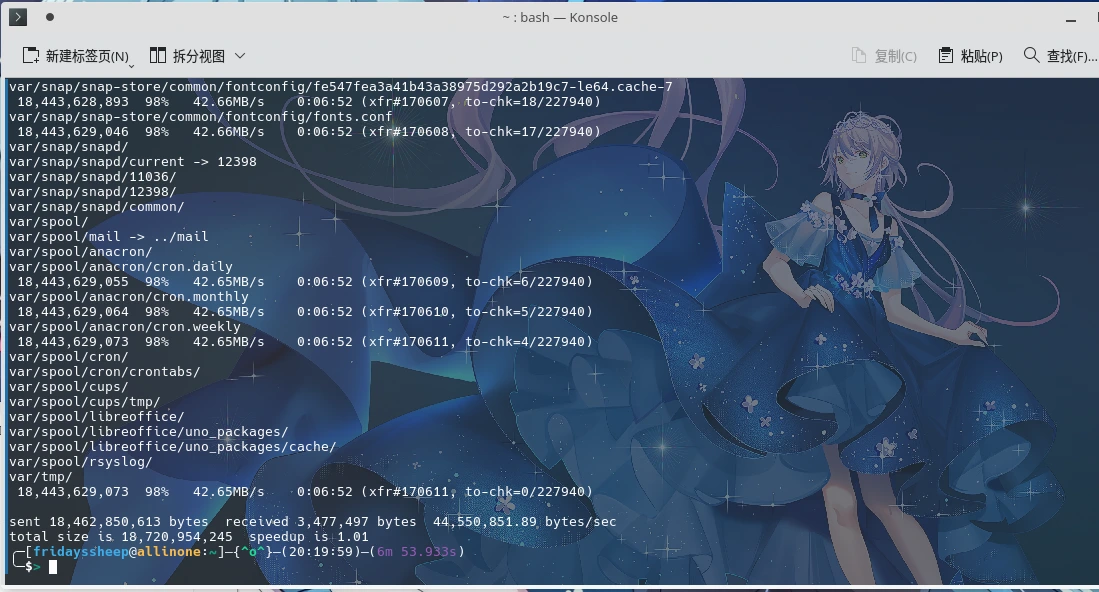The image size is (1099, 592).
Task: Click the shell prompt input area
Action: [60, 567]
